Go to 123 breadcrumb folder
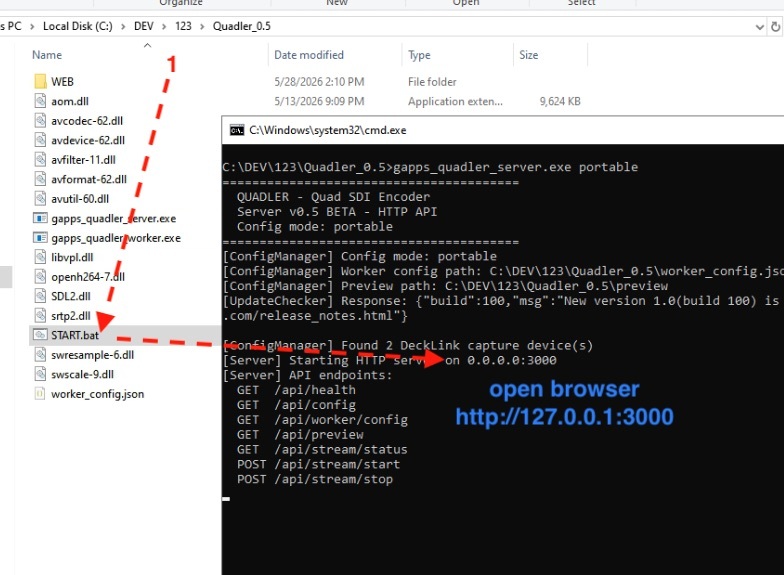Viewport: 784px width, 575px height. pos(183,26)
